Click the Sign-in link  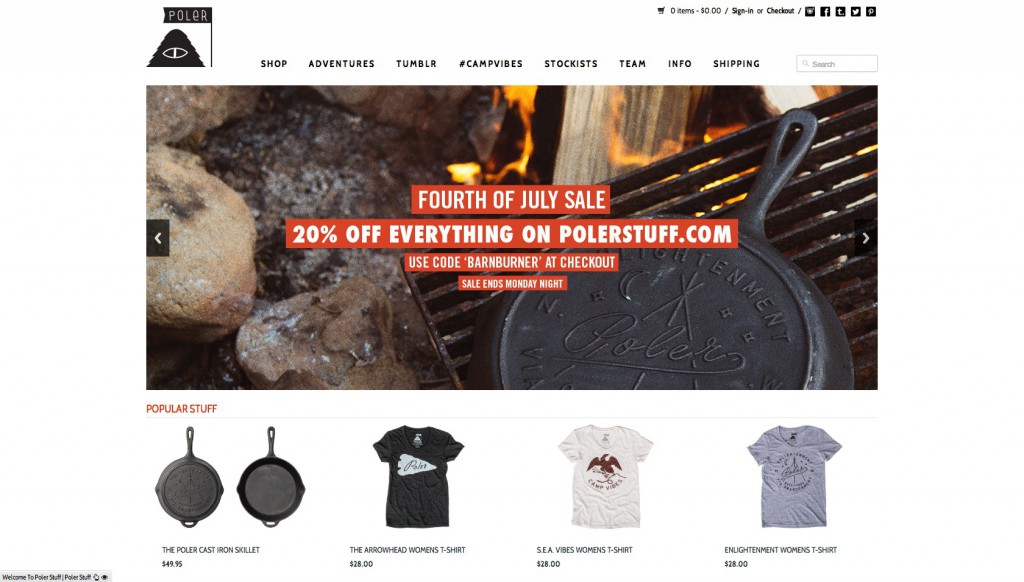(743, 11)
